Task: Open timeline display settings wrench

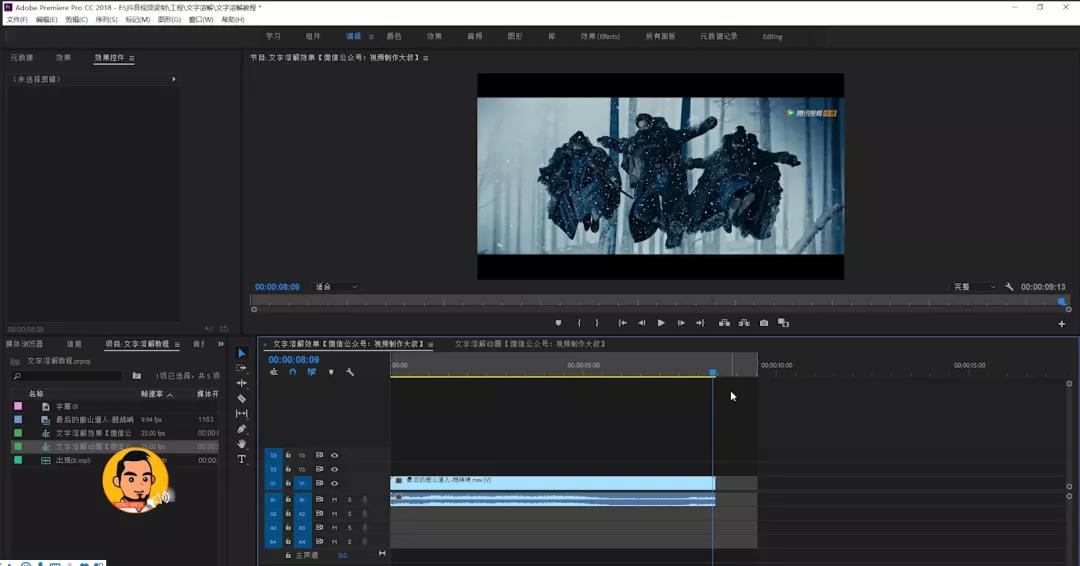Action: pos(350,372)
